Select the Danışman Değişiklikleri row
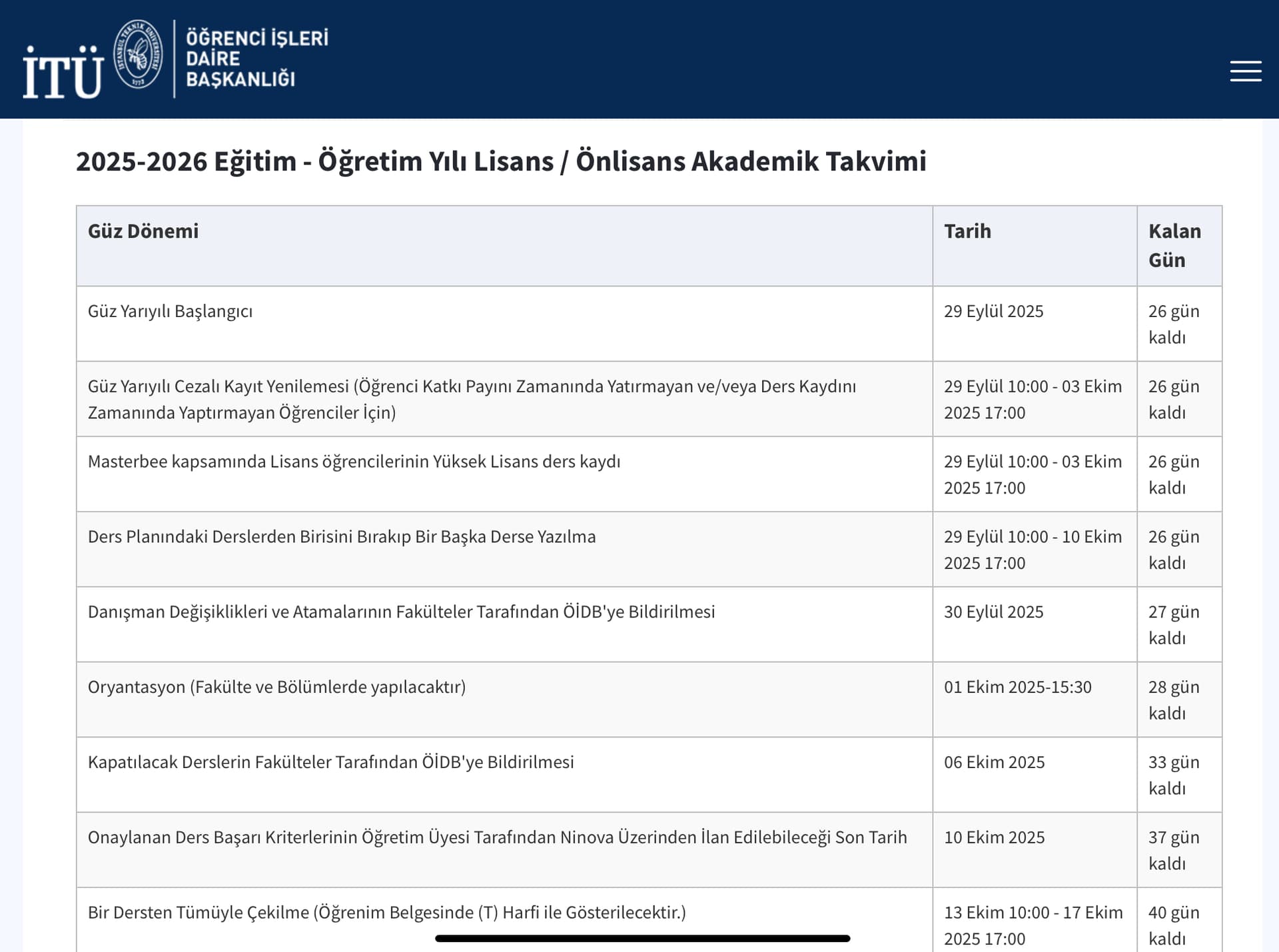Viewport: 1279px width, 952px height. click(x=401, y=611)
